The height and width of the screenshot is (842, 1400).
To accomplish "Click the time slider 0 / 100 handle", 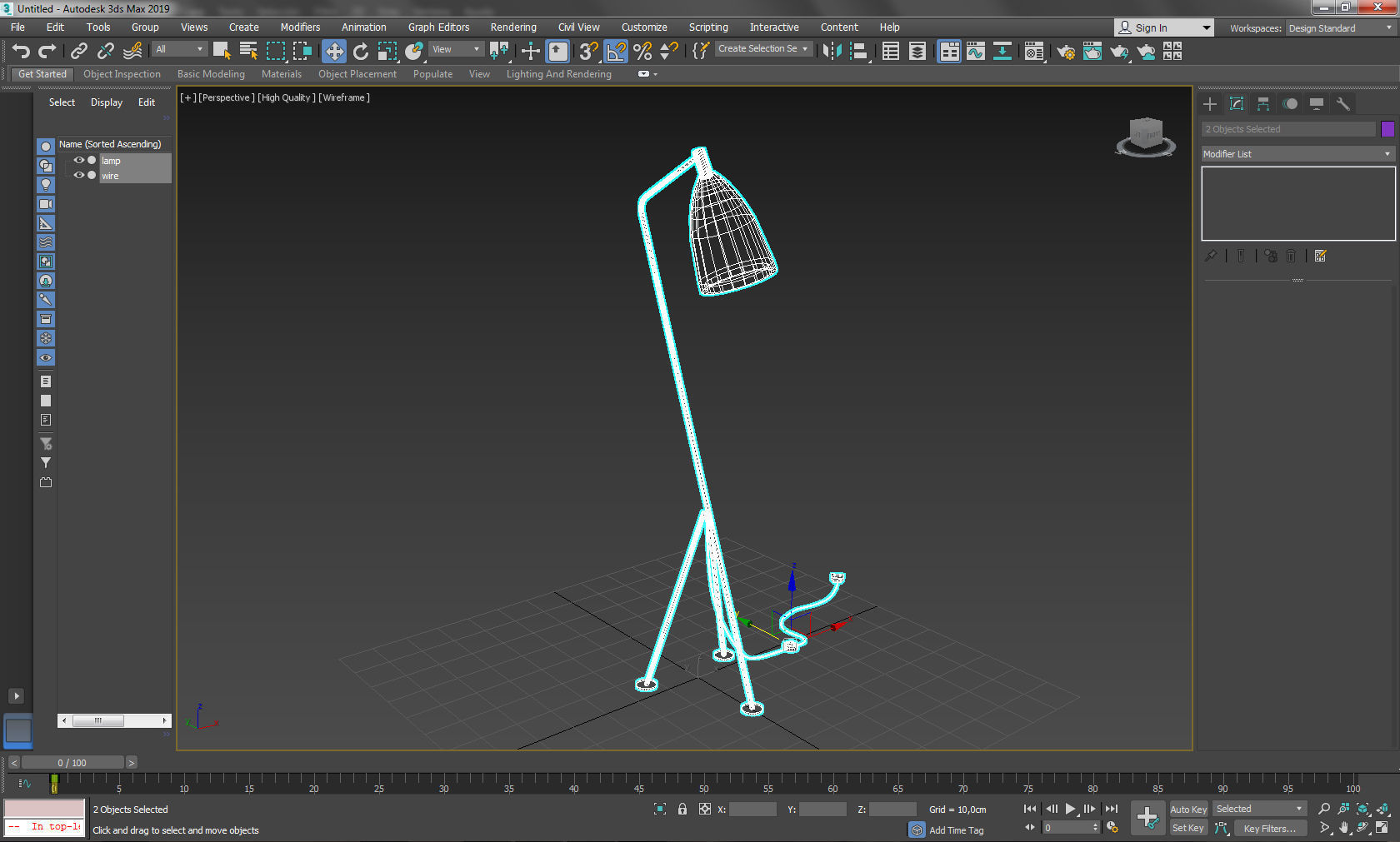I will point(72,763).
